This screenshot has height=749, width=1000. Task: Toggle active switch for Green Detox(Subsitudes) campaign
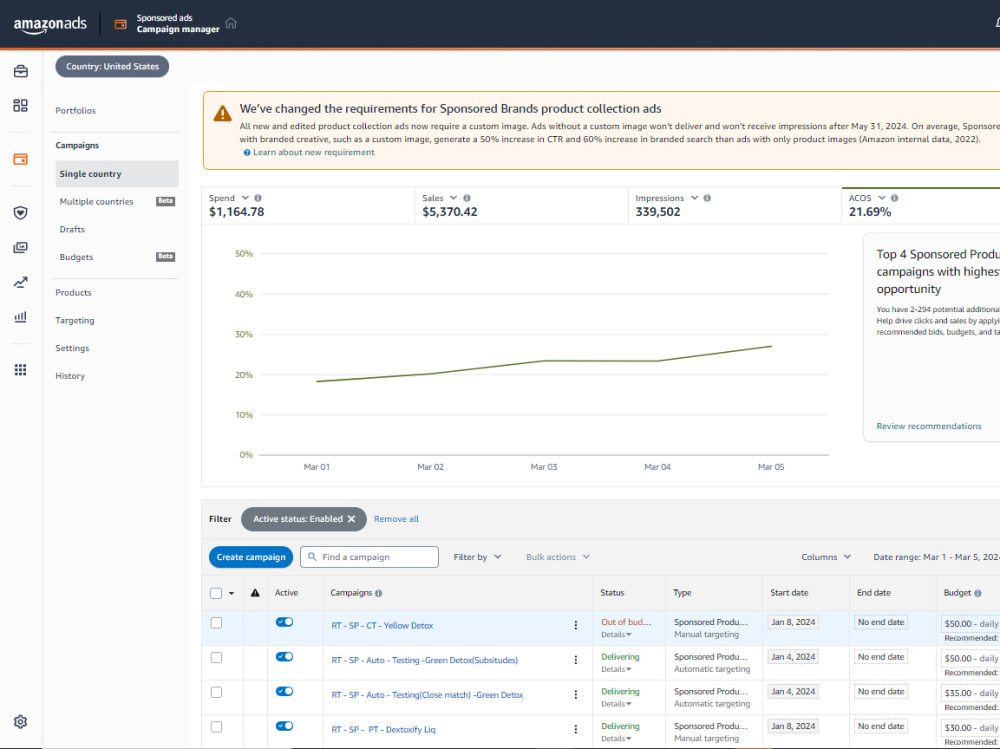(284, 656)
